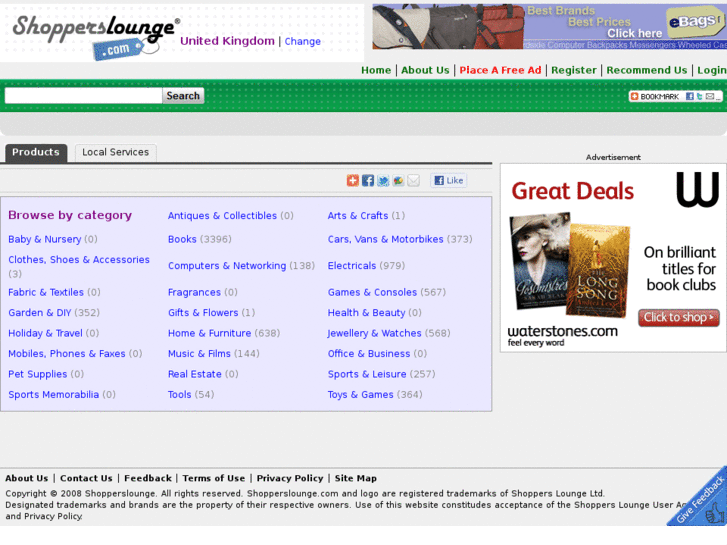Image resolution: width=727 pixels, height=545 pixels.
Task: Open Pet Supplies category
Action: click(38, 374)
